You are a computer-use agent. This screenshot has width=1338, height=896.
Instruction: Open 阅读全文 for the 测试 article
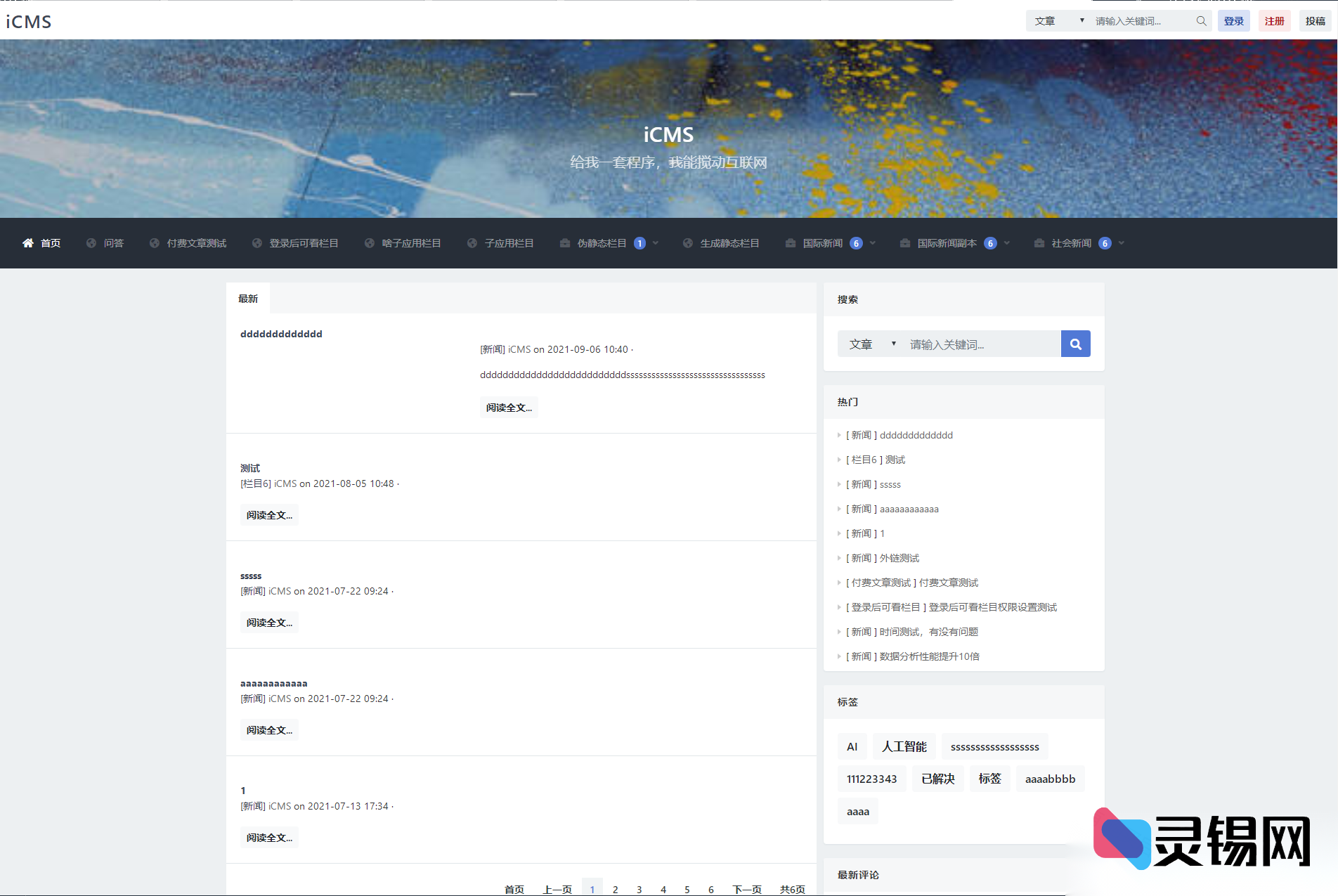[x=269, y=514]
